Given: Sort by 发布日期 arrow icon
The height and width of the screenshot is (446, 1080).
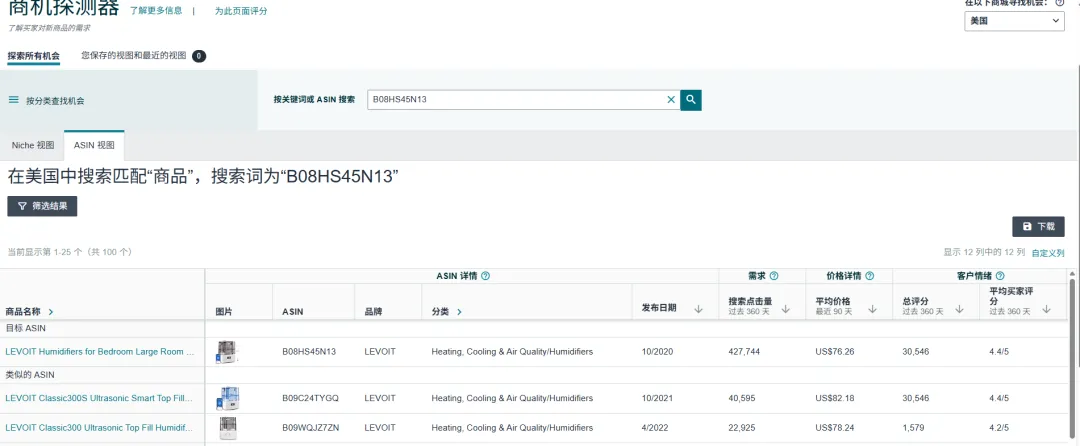Looking at the screenshot, I should [x=696, y=310].
